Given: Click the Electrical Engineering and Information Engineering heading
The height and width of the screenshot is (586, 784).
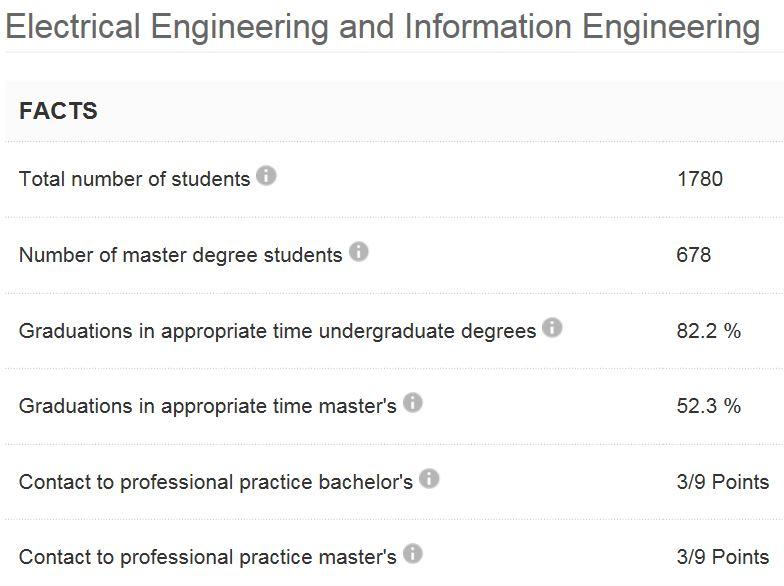Looking at the screenshot, I should [x=382, y=27].
